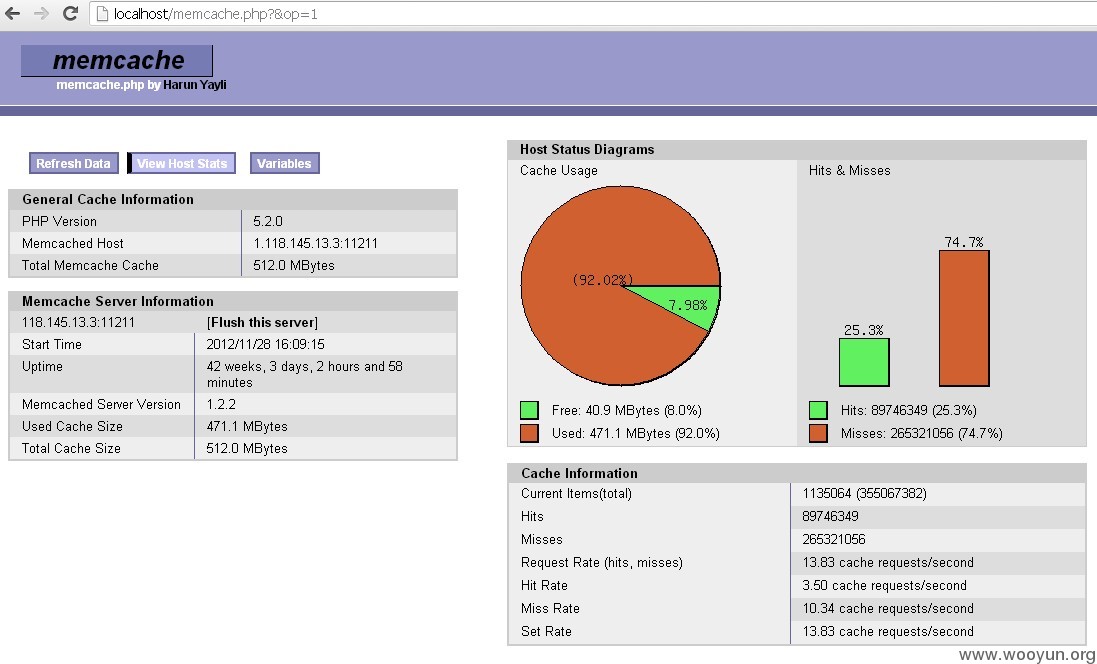The image size is (1097, 664).
Task: Click the Hits & Misses chart title
Action: (x=849, y=171)
